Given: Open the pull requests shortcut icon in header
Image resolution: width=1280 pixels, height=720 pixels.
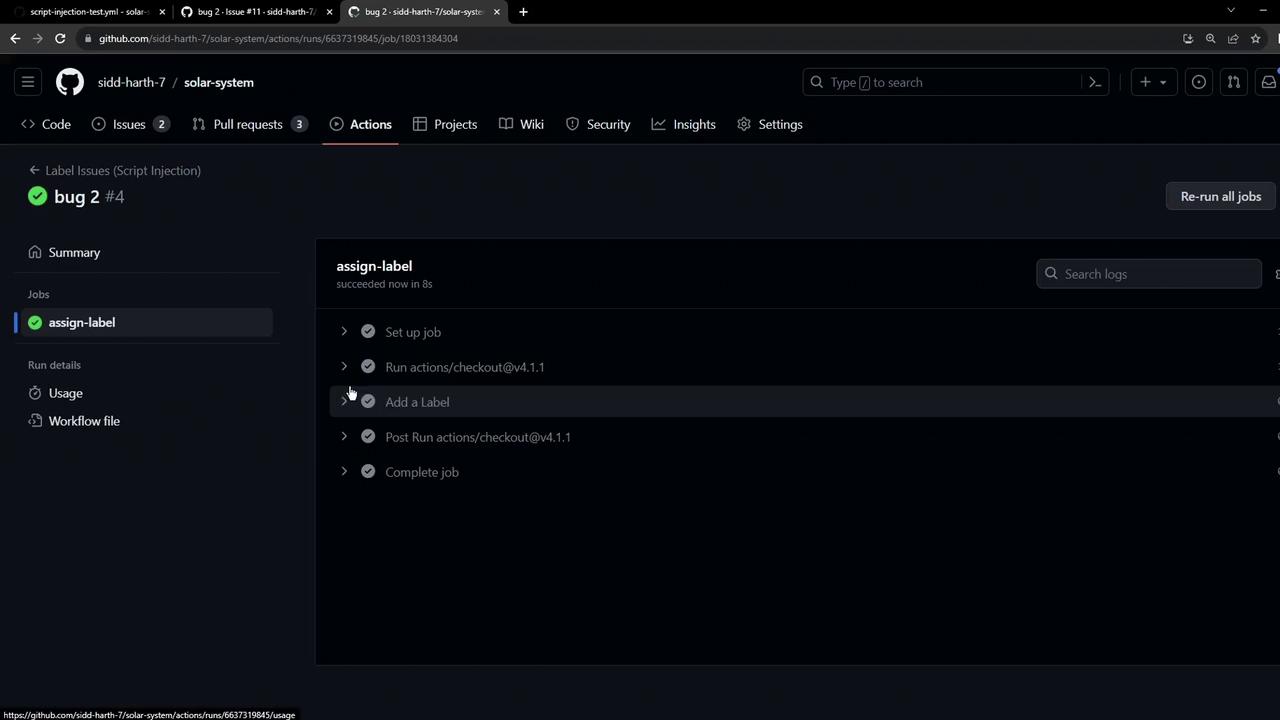Looking at the screenshot, I should tap(1233, 82).
